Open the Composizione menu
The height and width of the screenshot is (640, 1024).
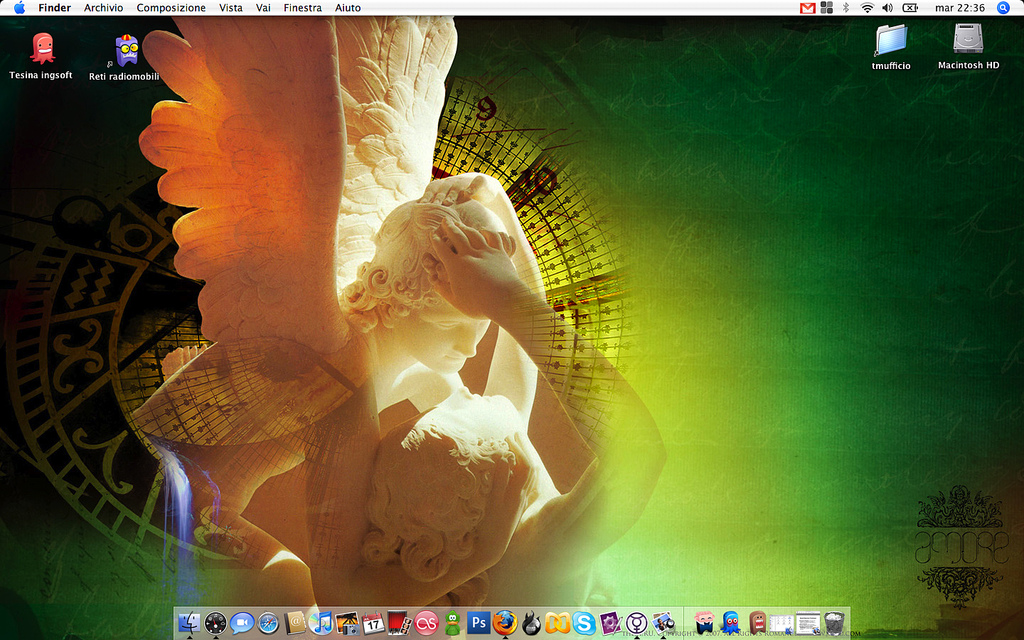171,8
